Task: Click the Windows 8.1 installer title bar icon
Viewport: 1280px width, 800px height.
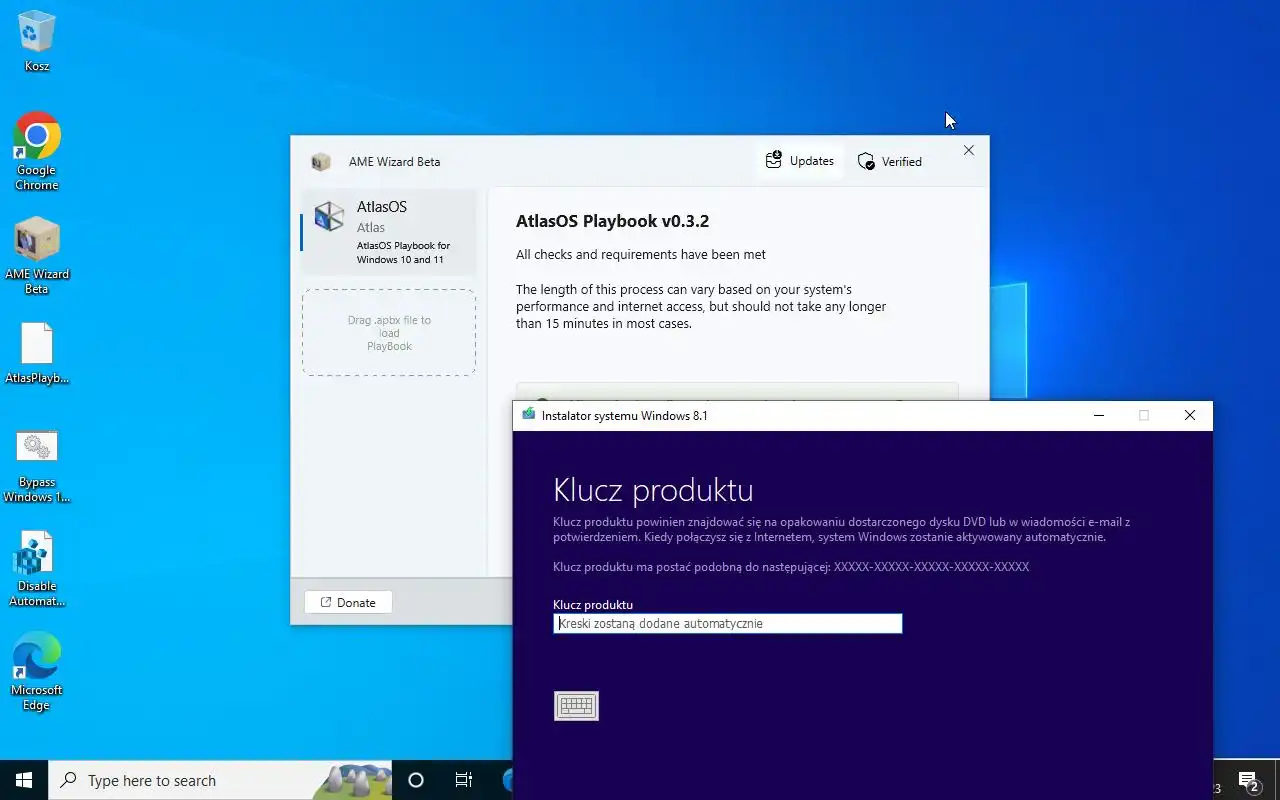Action: tap(528, 415)
